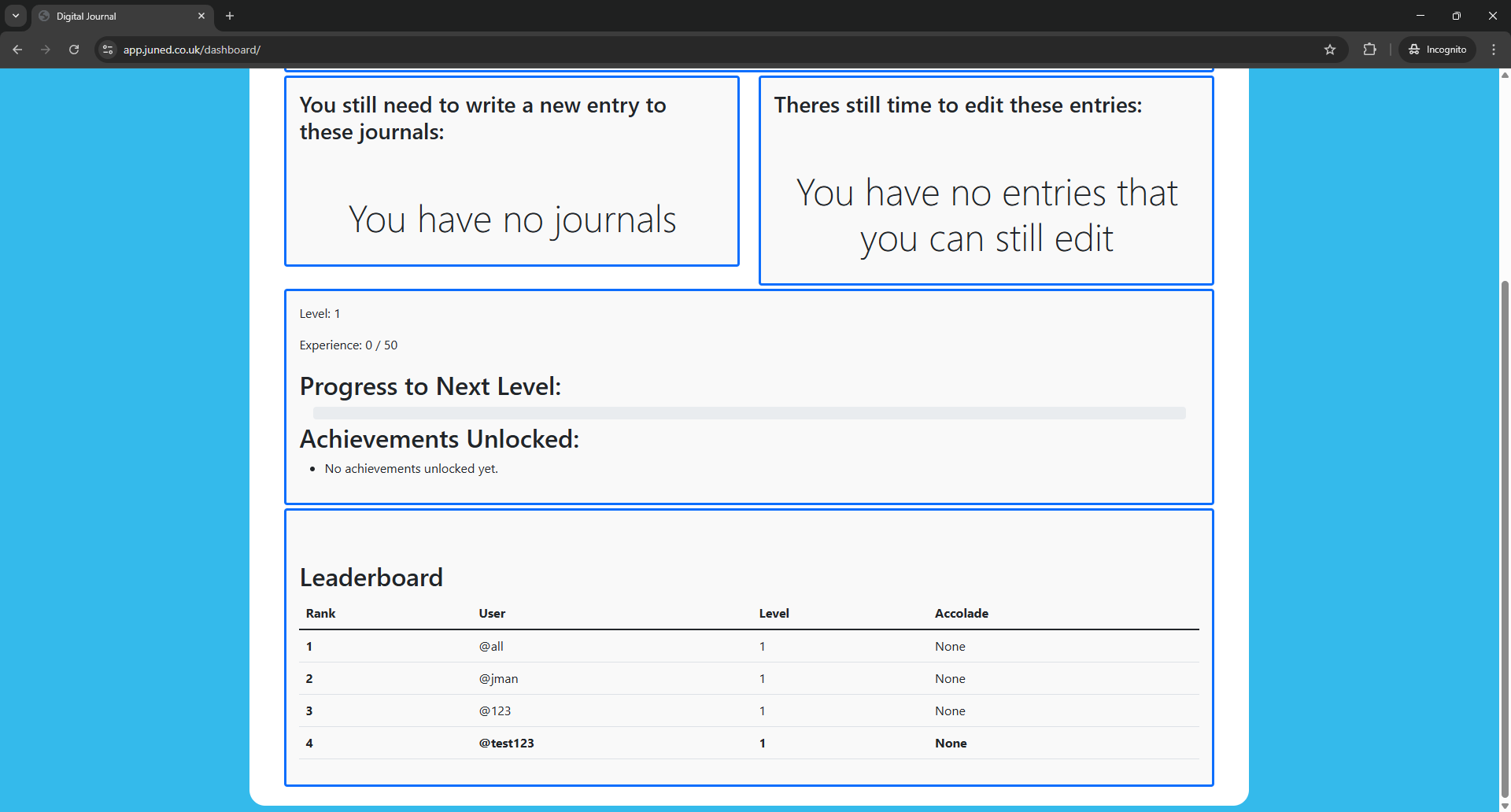Click 'You have no journals' message
1511x812 pixels.
(512, 220)
